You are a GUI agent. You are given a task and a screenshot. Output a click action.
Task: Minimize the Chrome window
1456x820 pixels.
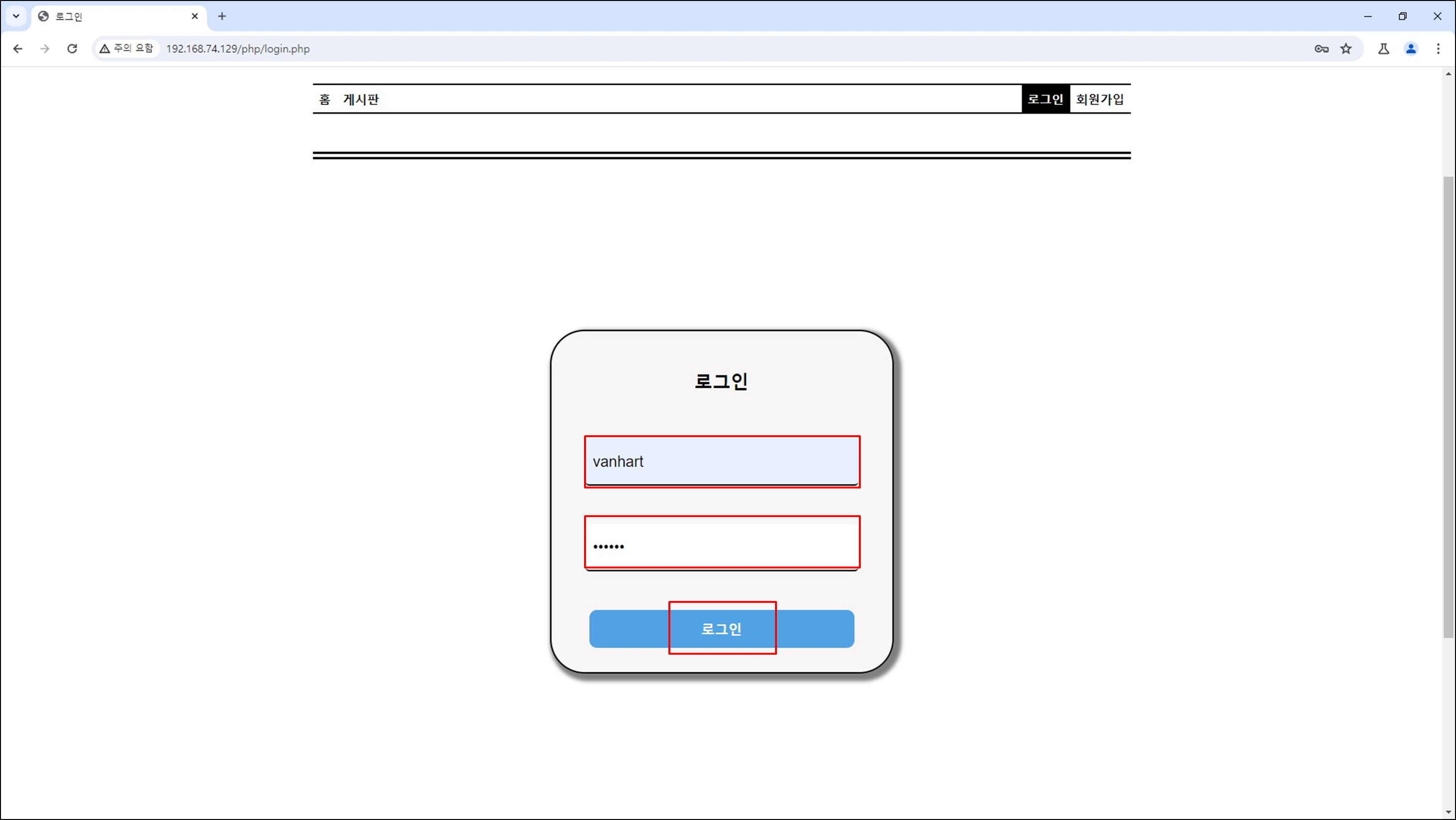pyautogui.click(x=1368, y=16)
